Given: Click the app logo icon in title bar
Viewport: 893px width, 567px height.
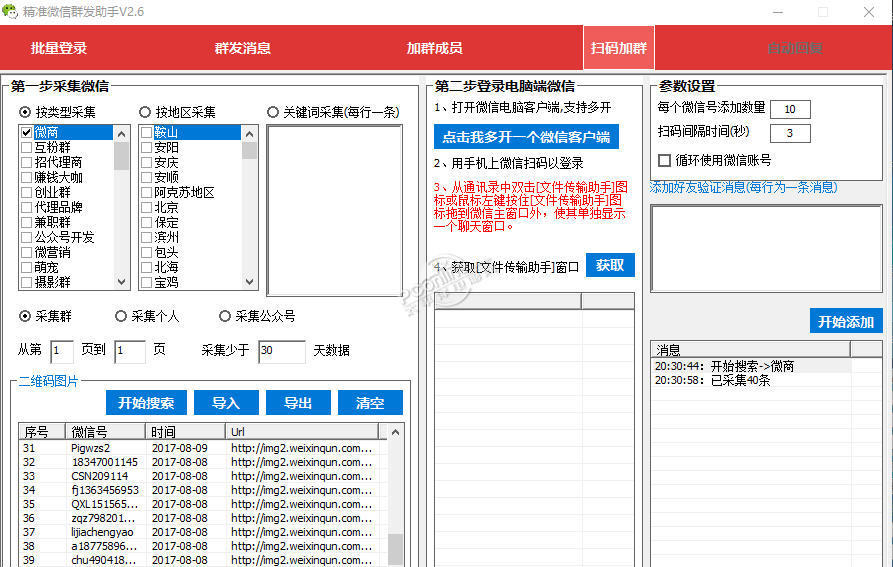Looking at the screenshot, I should [x=10, y=11].
